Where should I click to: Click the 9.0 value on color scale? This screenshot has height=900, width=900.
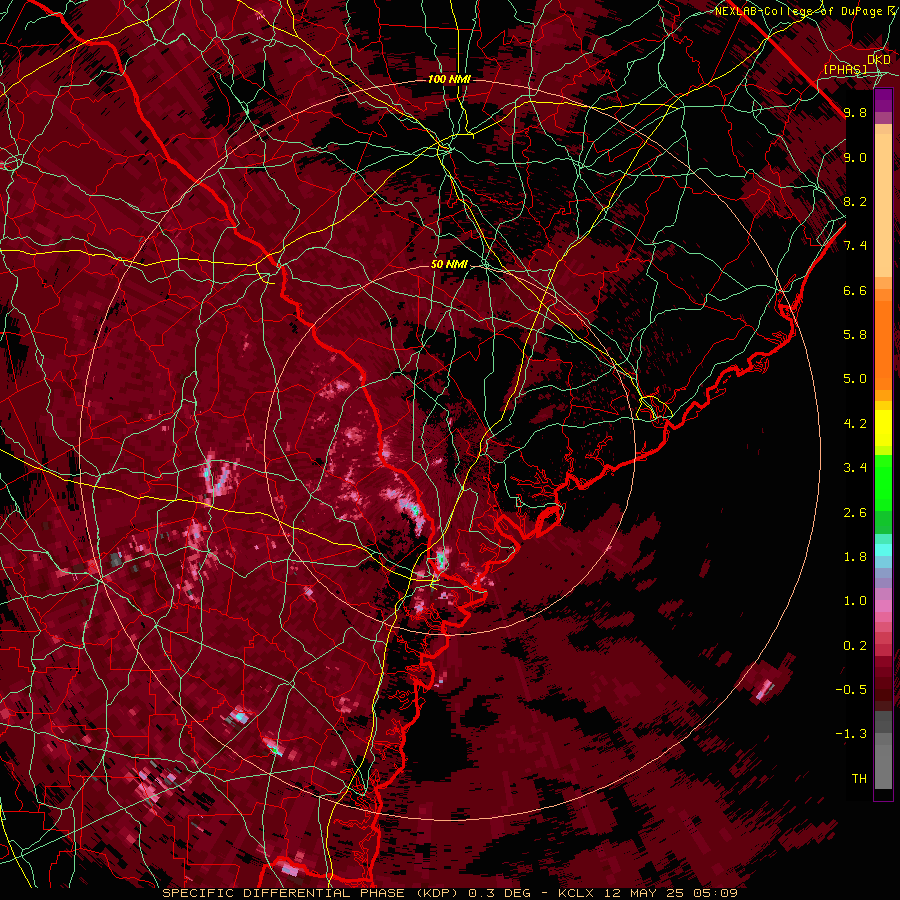(855, 157)
